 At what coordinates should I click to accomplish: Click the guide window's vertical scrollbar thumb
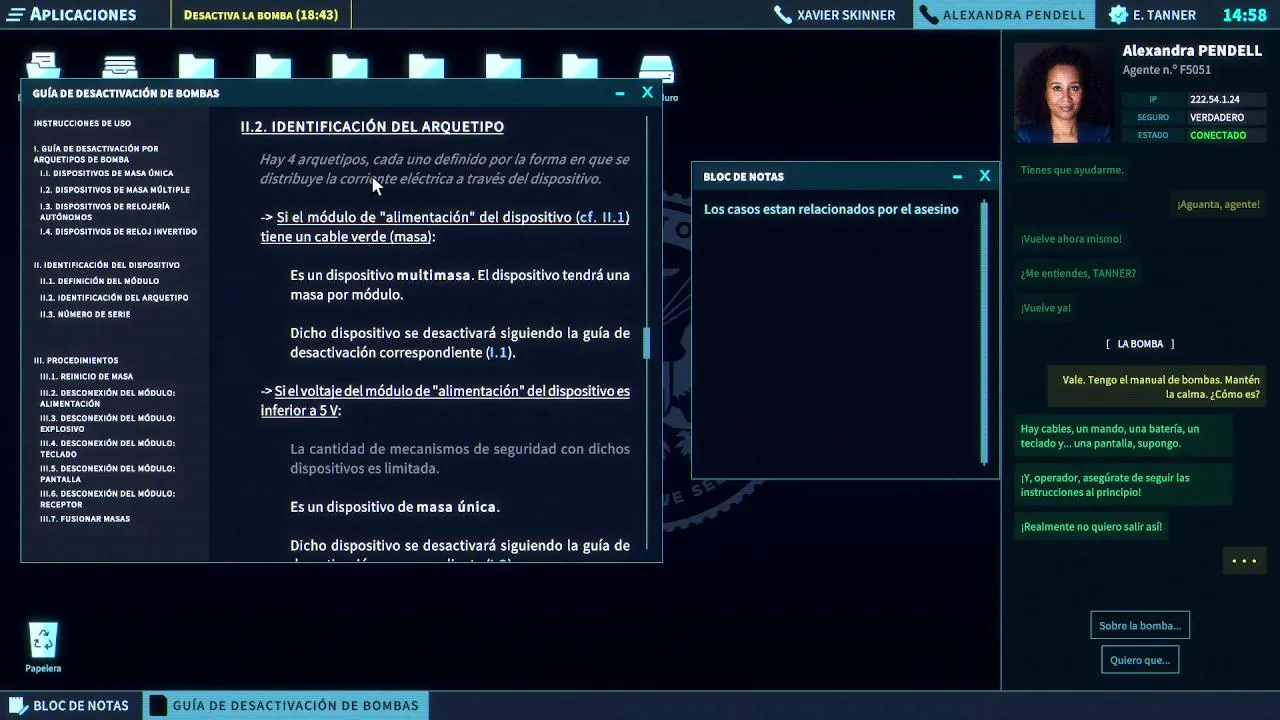[x=646, y=343]
